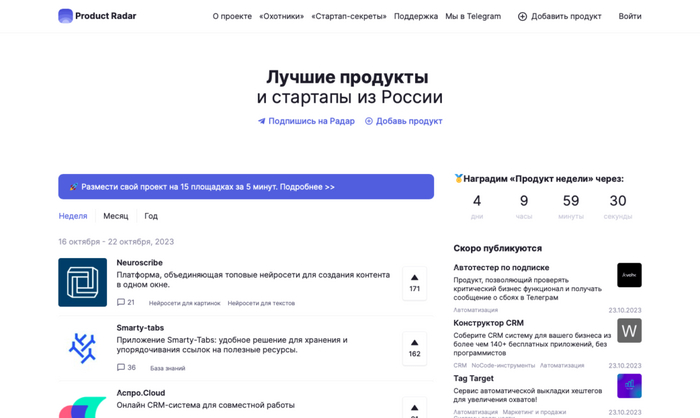This screenshot has height=418, width=700.
Task: Open the Автотестер по подписке title
Action: pyautogui.click(x=501, y=268)
